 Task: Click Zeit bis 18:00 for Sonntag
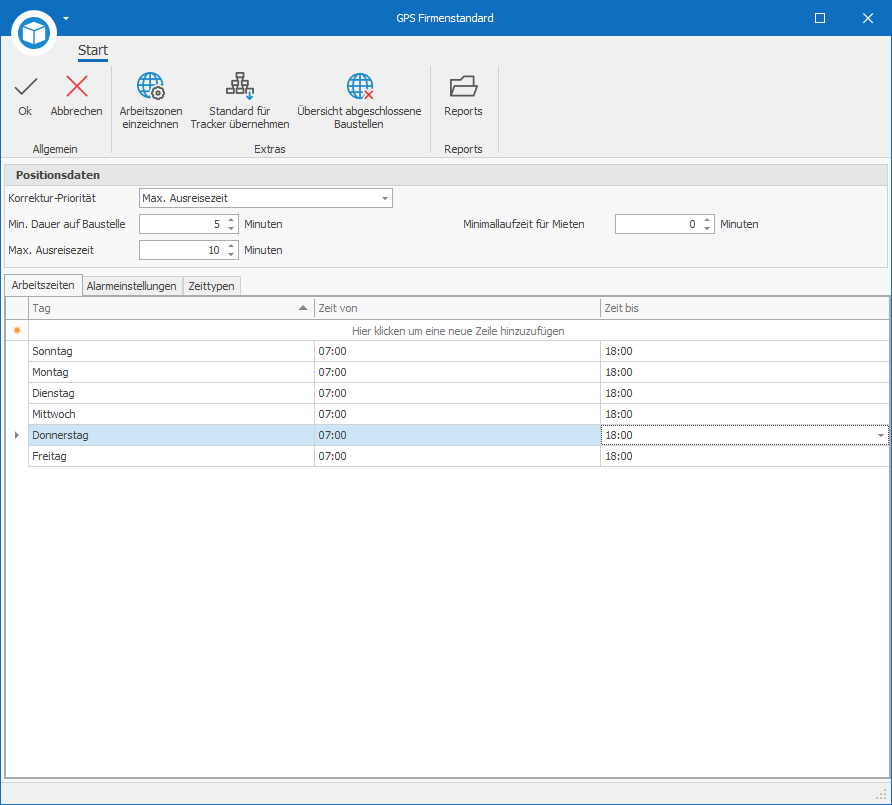[x=745, y=352]
